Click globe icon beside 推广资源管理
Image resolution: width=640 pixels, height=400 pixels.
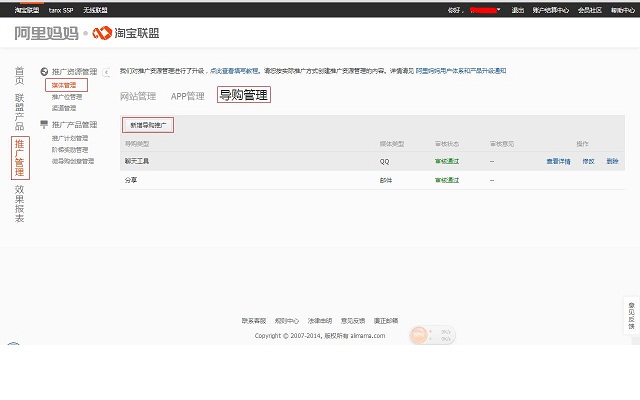pos(44,71)
